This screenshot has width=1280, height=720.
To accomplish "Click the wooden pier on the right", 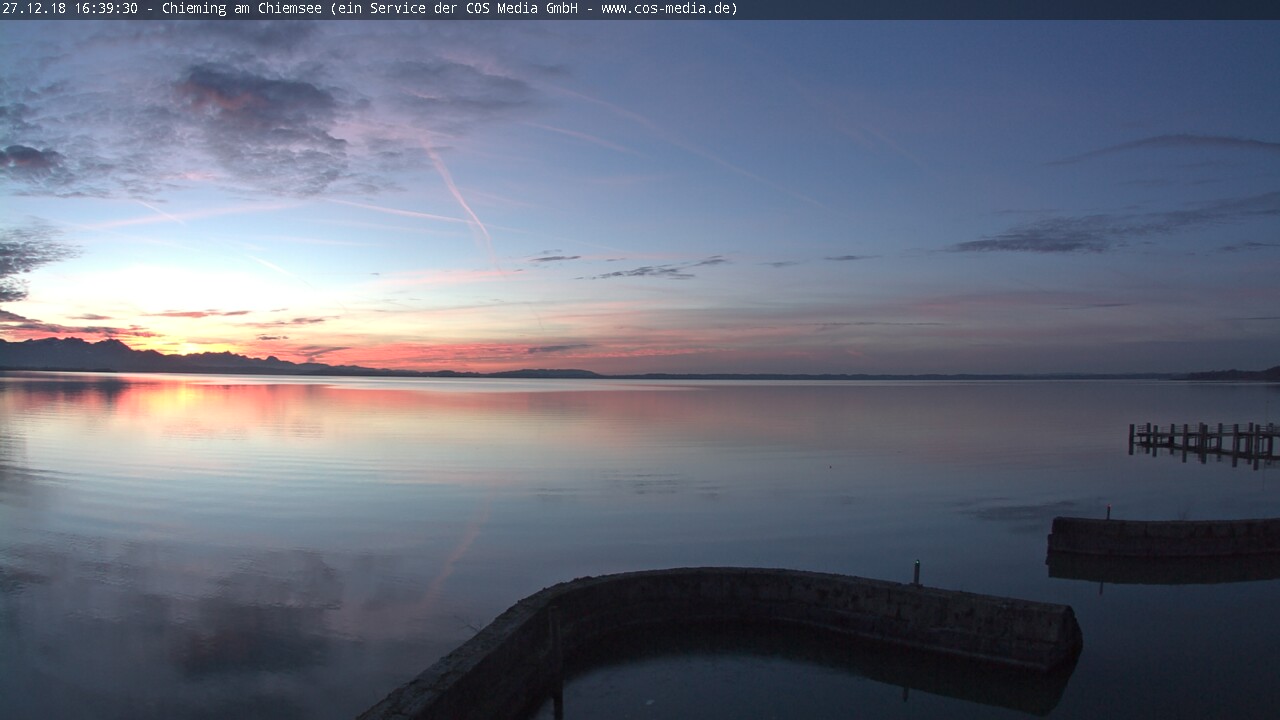I will click(x=1205, y=439).
